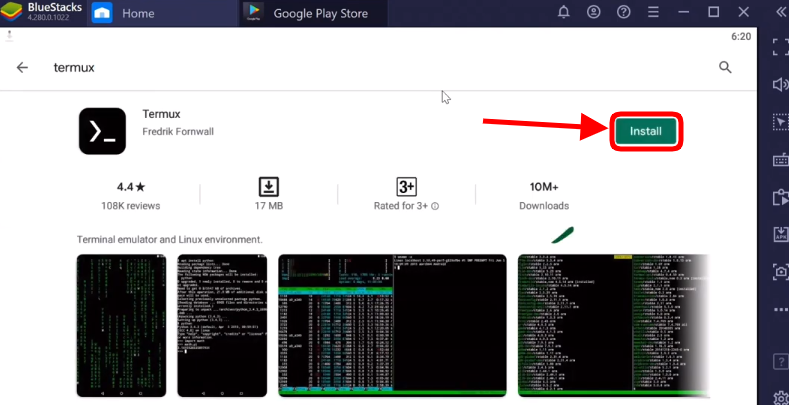Viewport: 789px width, 405px height.
Task: Click the sidebar cursor lock icon
Action: pos(780,122)
